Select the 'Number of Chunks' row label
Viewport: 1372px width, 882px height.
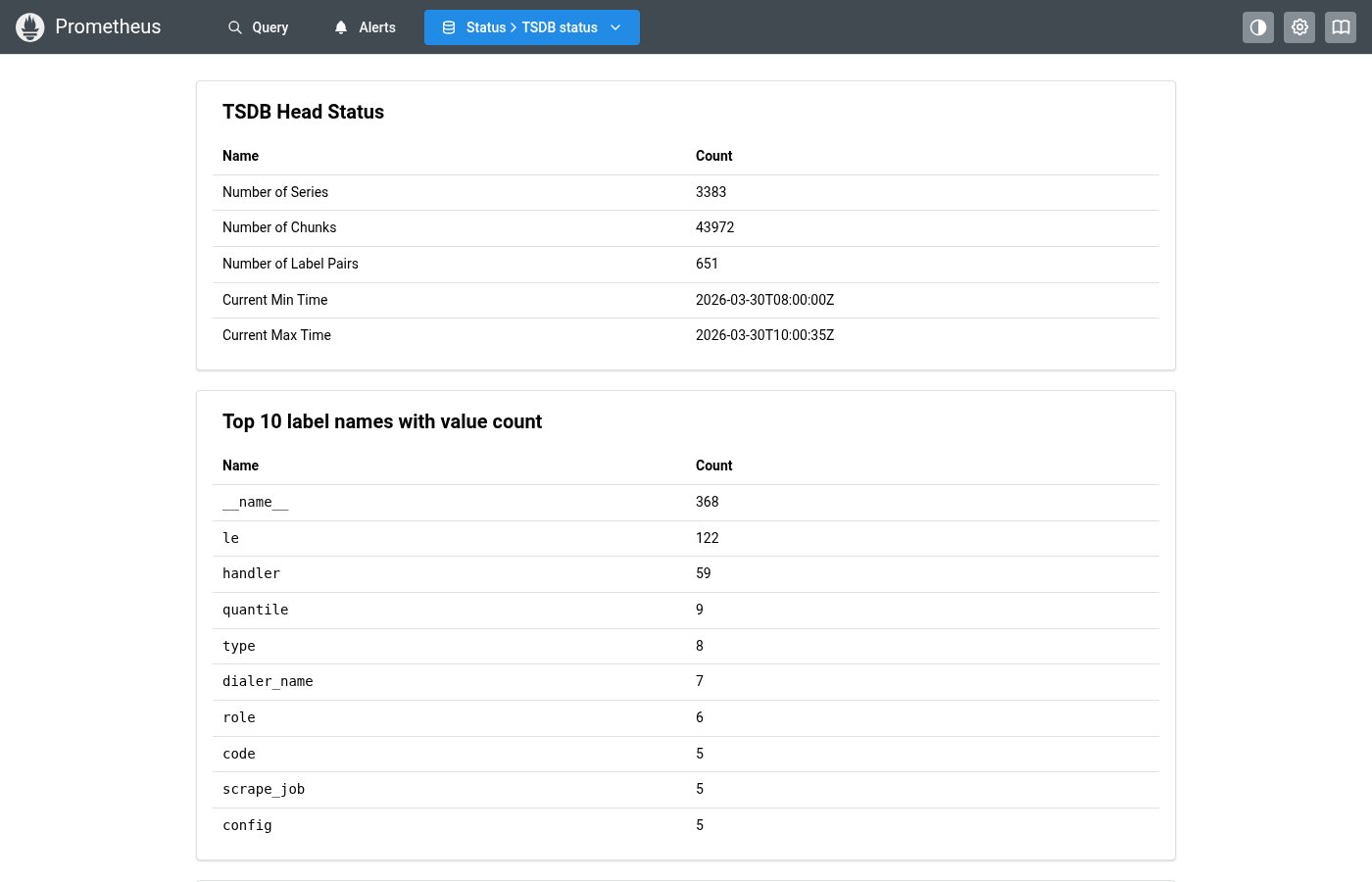(x=279, y=227)
